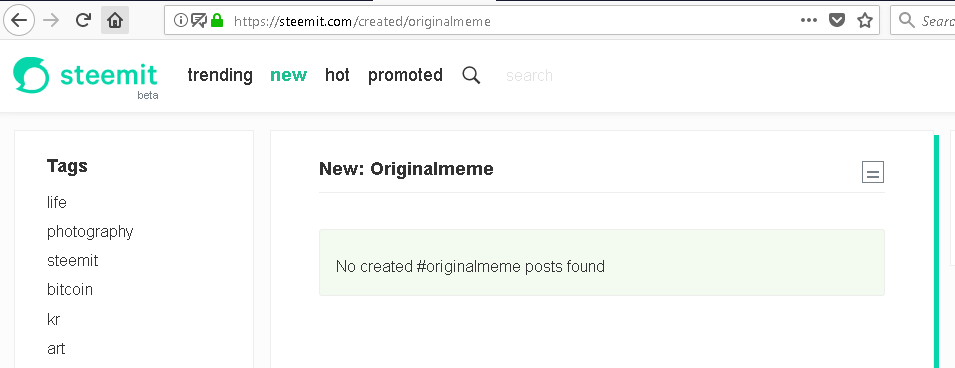955x368 pixels.
Task: Select the promoted tab
Action: (x=405, y=76)
